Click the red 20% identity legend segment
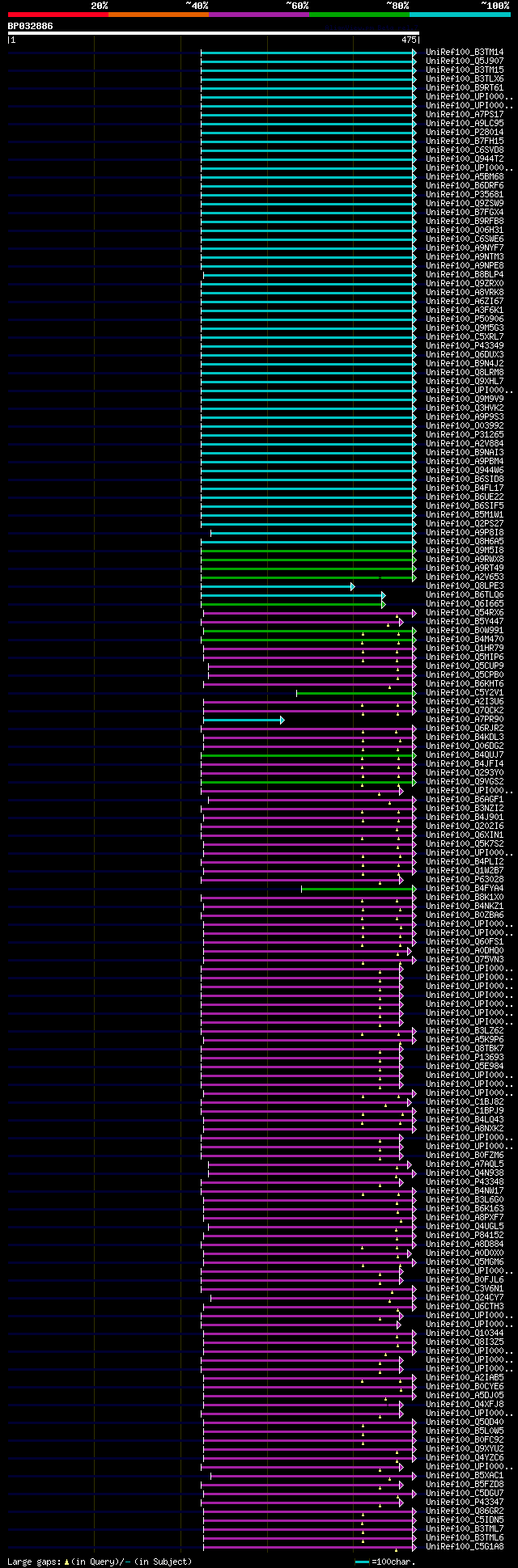 click(x=57, y=15)
